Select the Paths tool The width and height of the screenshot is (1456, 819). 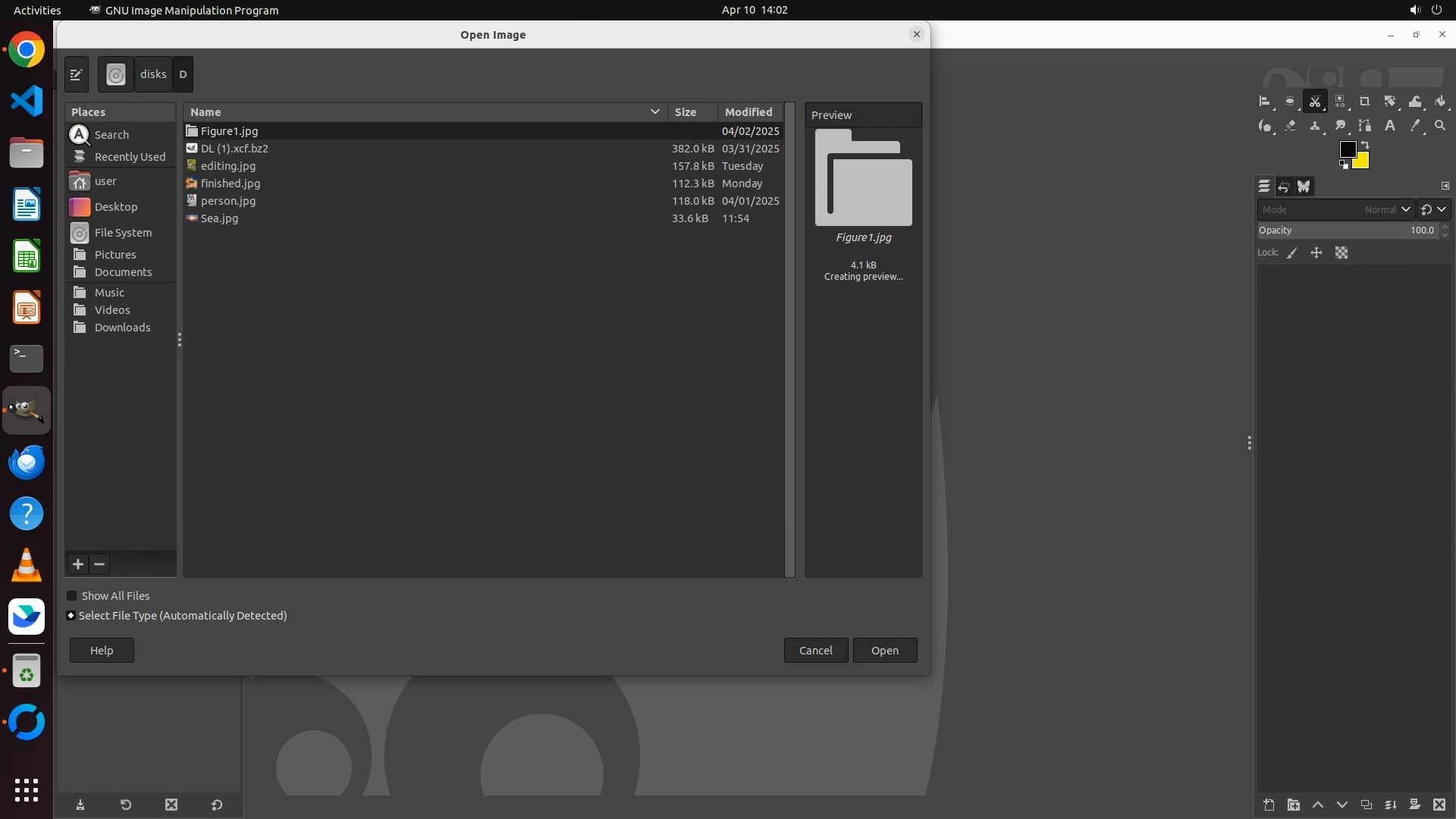tap(1365, 126)
